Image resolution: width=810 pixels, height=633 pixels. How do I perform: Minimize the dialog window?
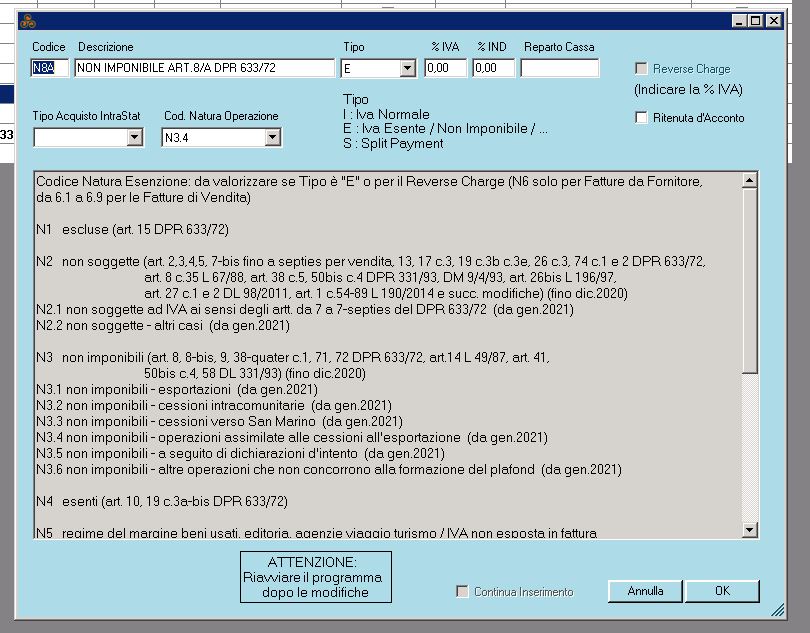(740, 21)
